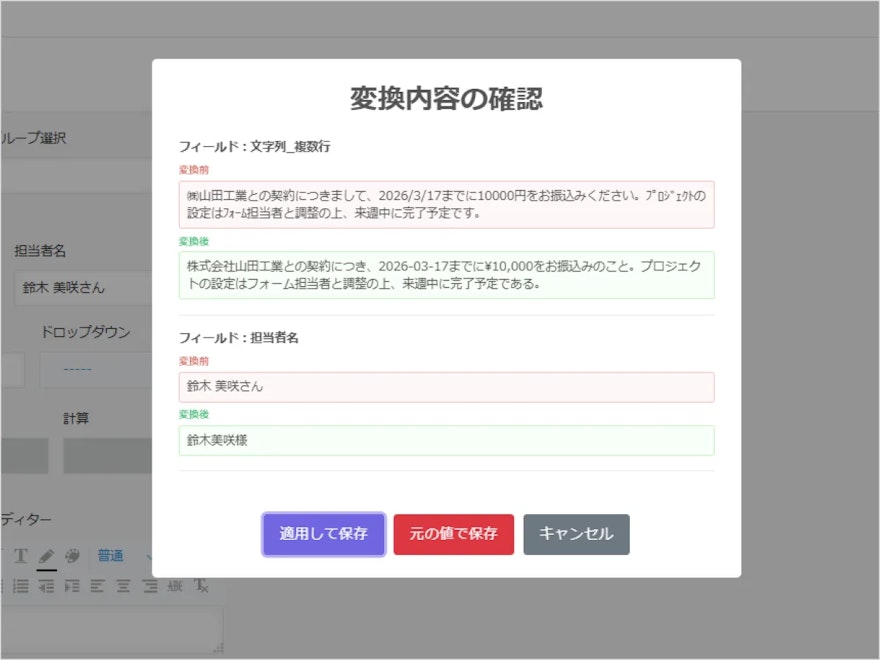Click the outdent icon in the editor toolbar
Image resolution: width=880 pixels, height=660 pixels.
click(x=46, y=586)
